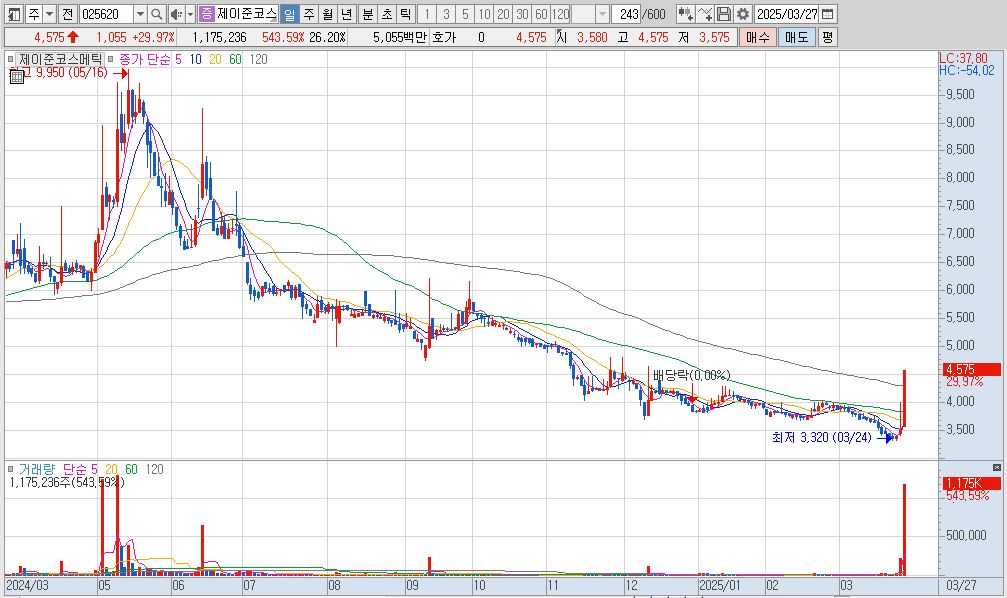
Task: Switch to the 분 minute chart
Action: (x=367, y=13)
